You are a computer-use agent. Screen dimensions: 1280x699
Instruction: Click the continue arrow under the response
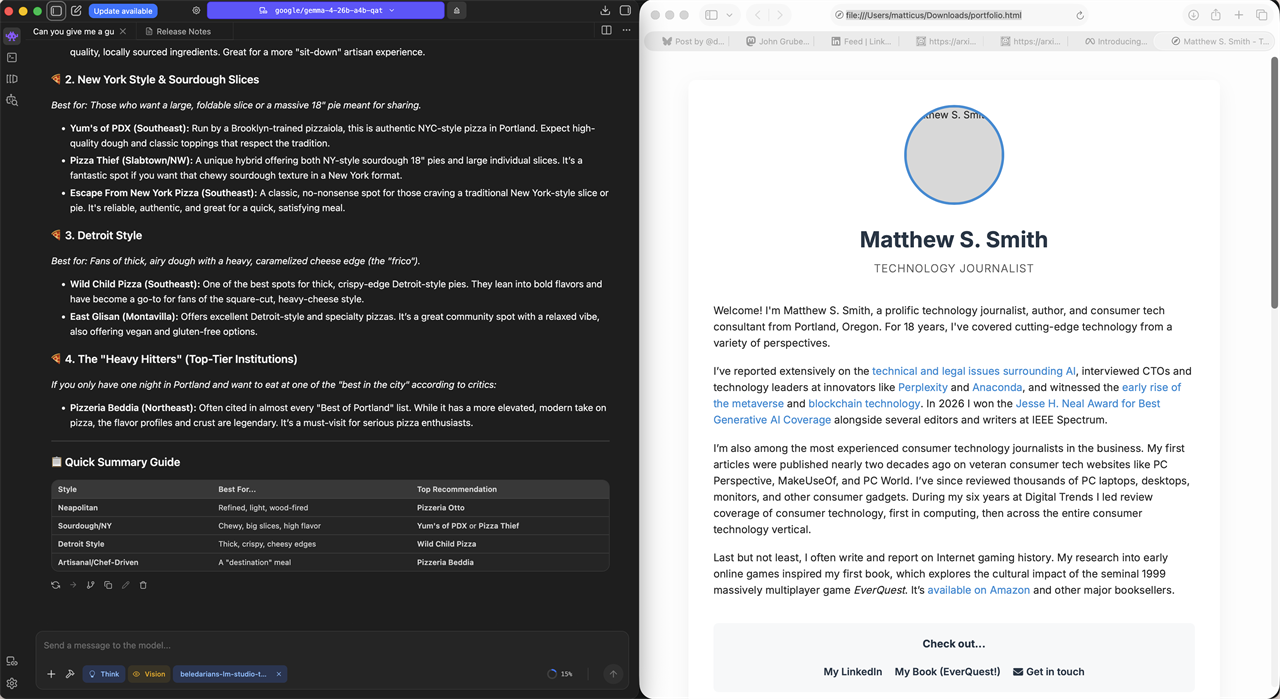click(x=73, y=585)
